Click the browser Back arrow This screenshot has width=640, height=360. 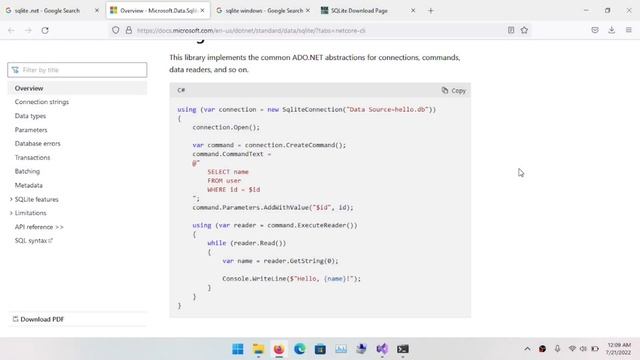[11, 30]
